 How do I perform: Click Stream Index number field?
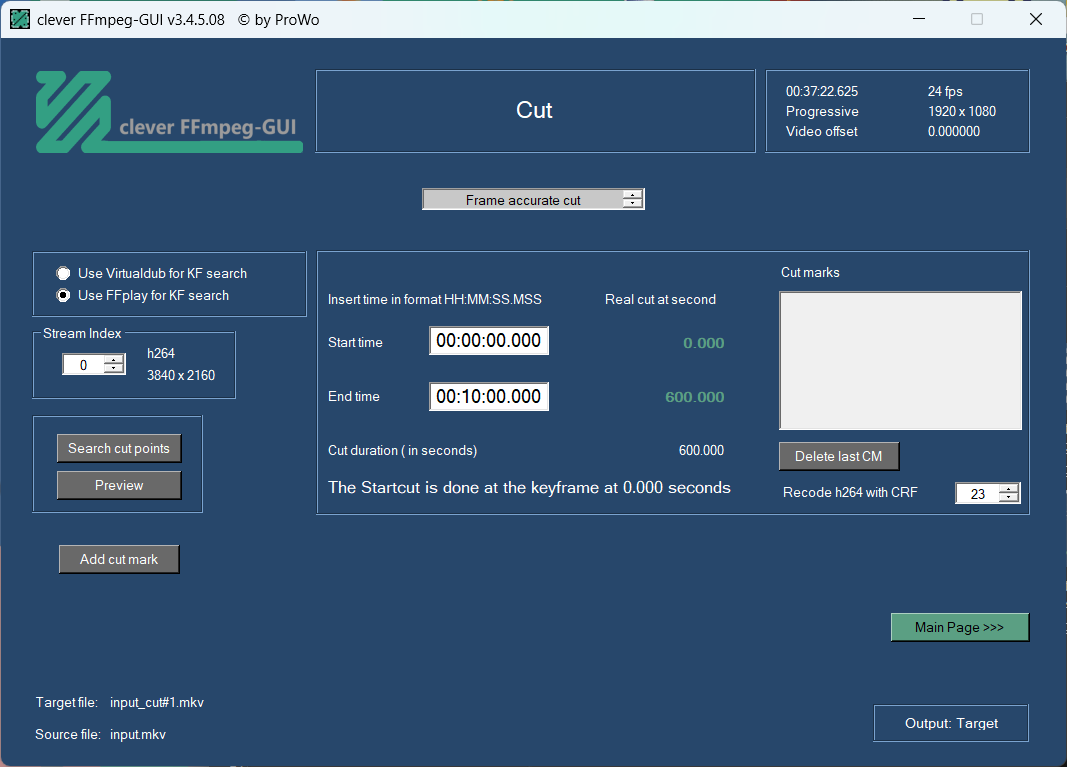(84, 365)
